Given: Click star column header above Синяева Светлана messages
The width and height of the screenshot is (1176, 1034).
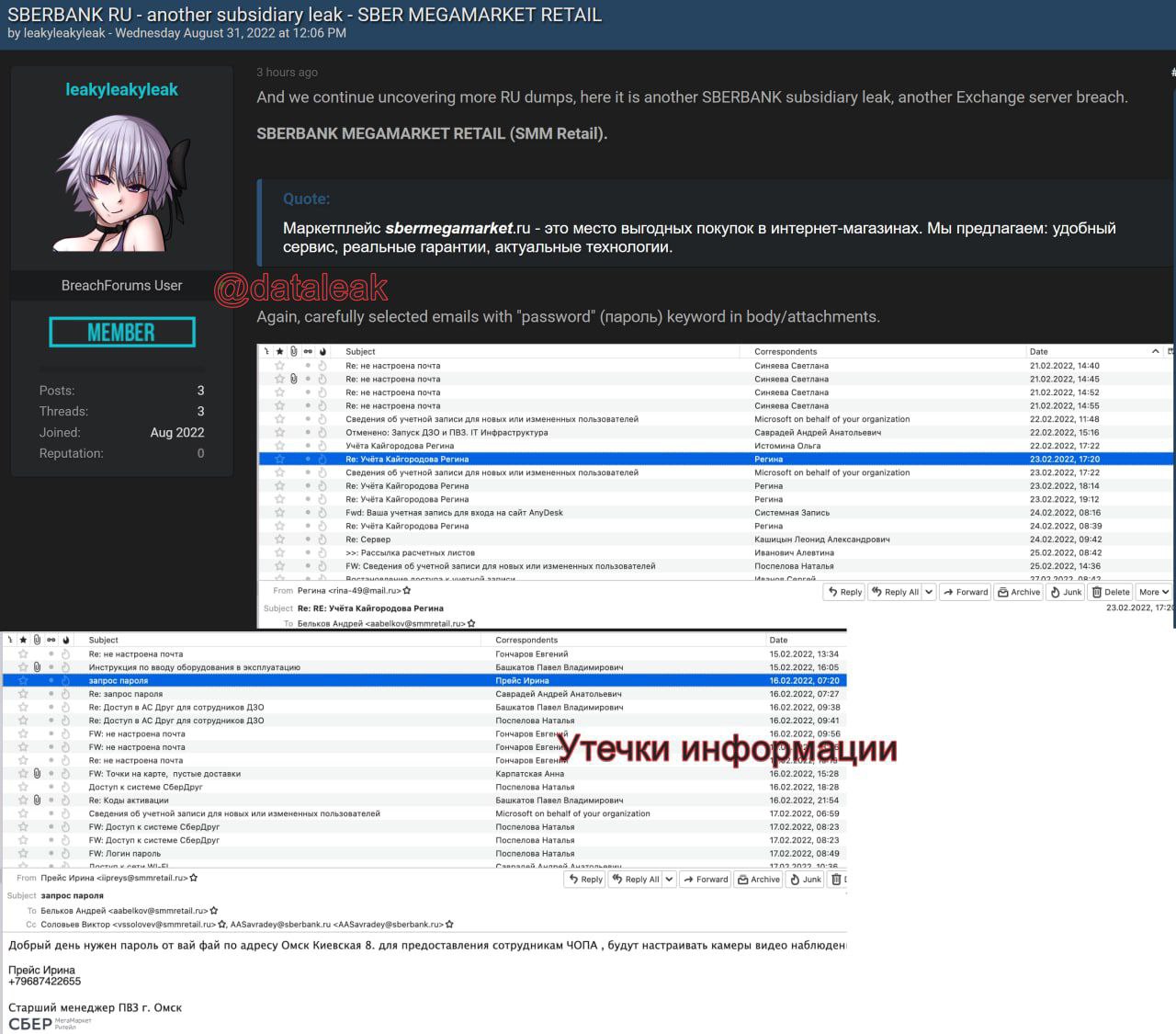Looking at the screenshot, I should coord(279,351).
